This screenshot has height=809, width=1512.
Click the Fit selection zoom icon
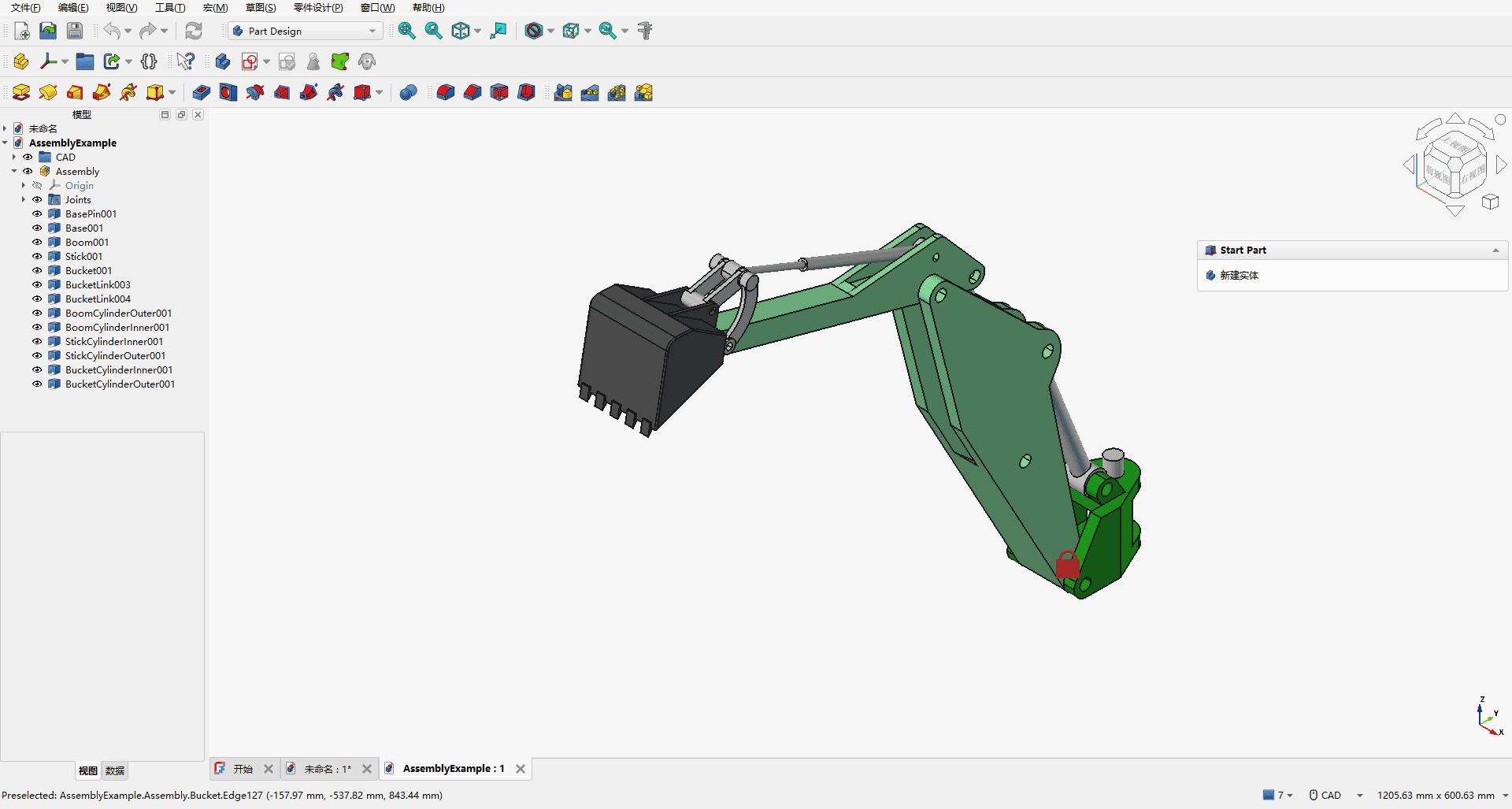click(434, 31)
